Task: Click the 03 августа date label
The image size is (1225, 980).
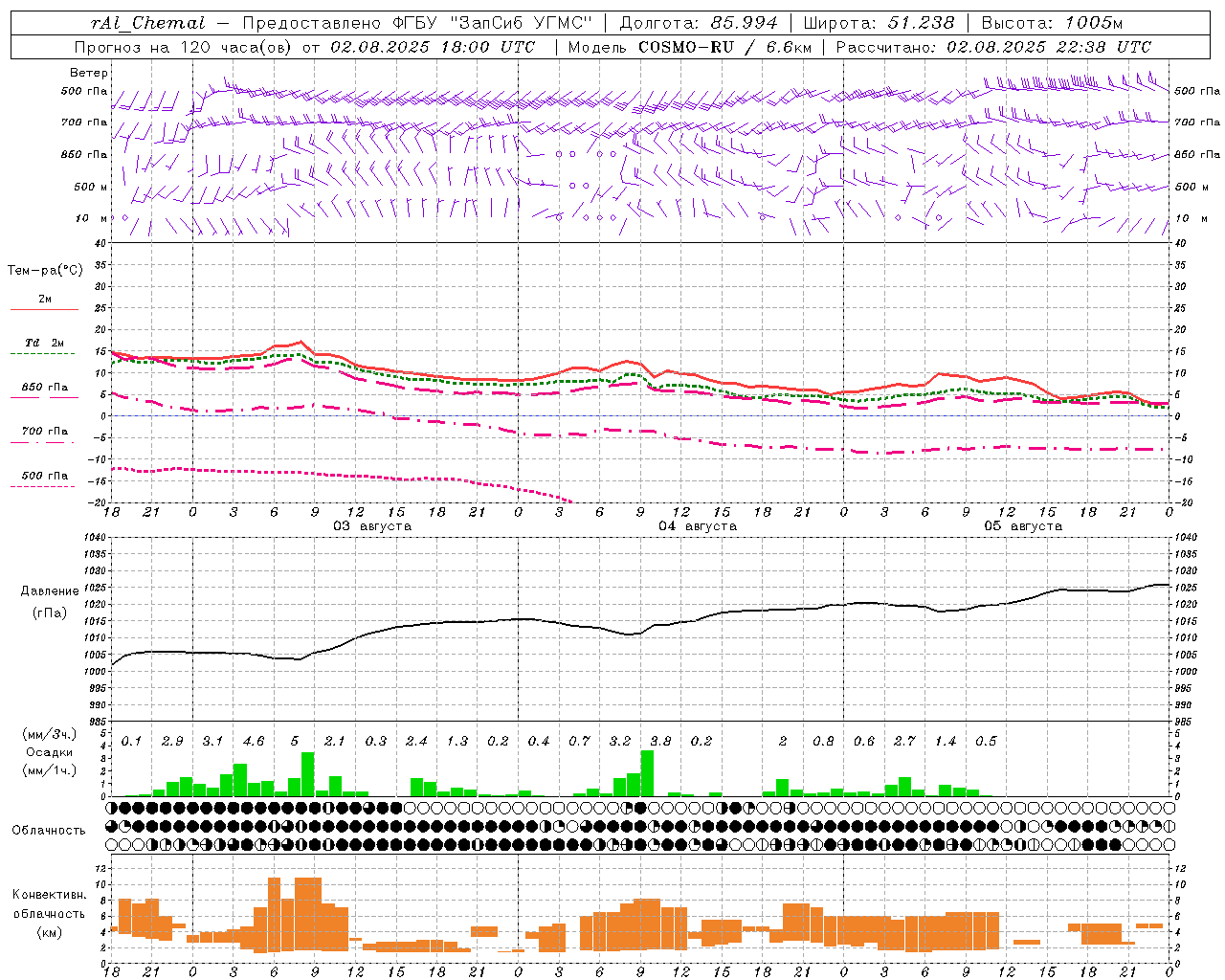Action: [372, 526]
